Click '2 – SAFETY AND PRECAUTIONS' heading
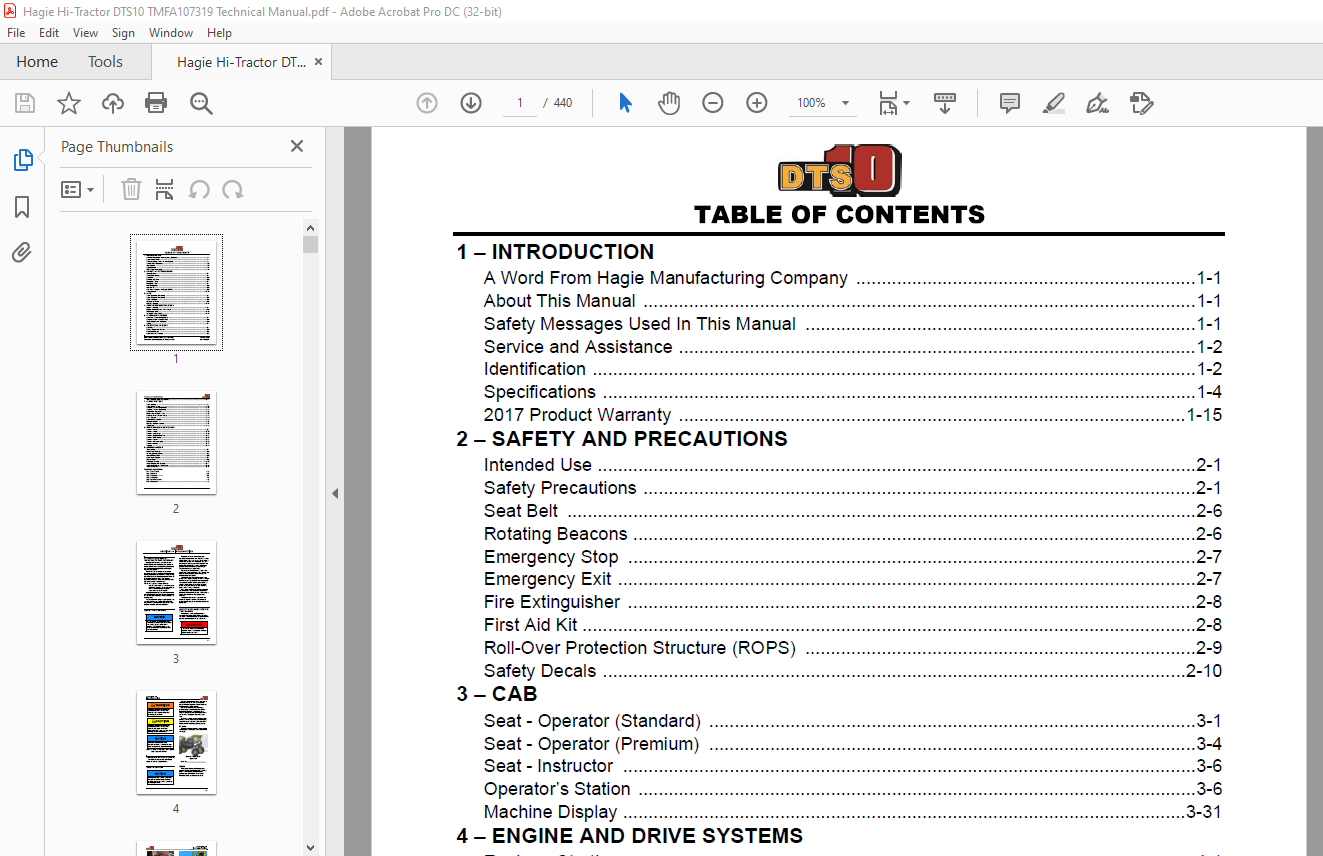The image size is (1323, 856). click(x=622, y=439)
